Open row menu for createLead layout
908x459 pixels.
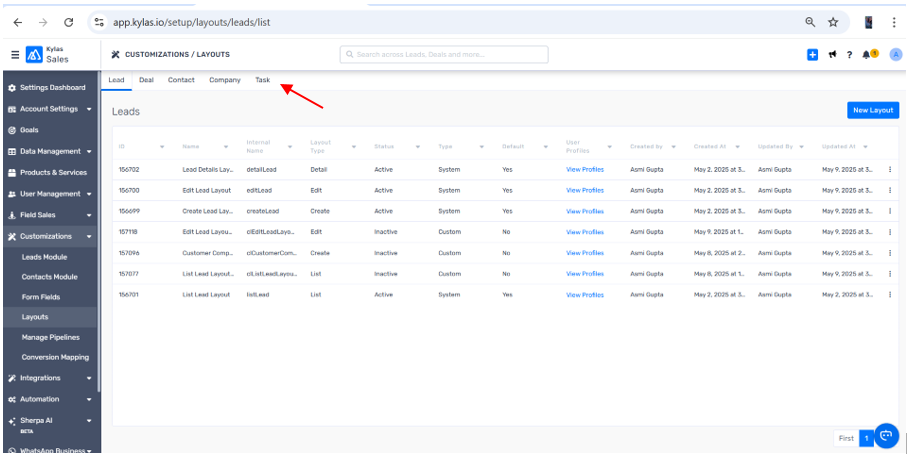[x=890, y=211]
